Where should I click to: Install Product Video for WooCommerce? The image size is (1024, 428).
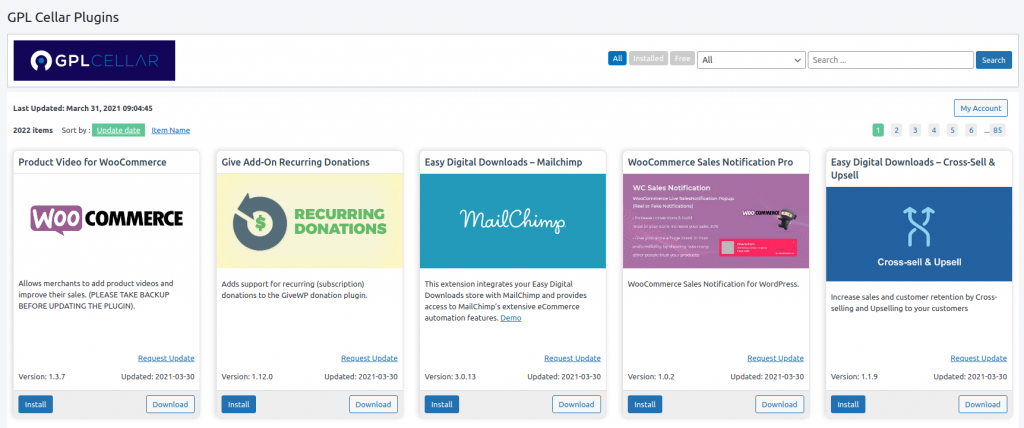click(35, 404)
